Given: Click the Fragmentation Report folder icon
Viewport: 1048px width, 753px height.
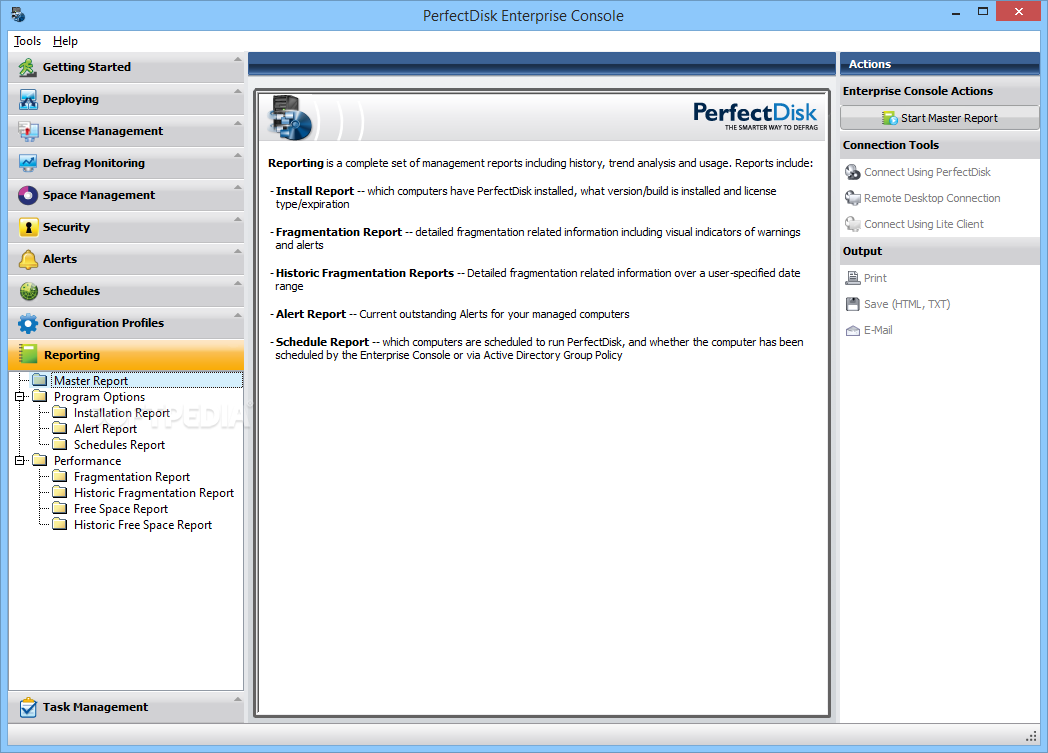Looking at the screenshot, I should click(60, 476).
